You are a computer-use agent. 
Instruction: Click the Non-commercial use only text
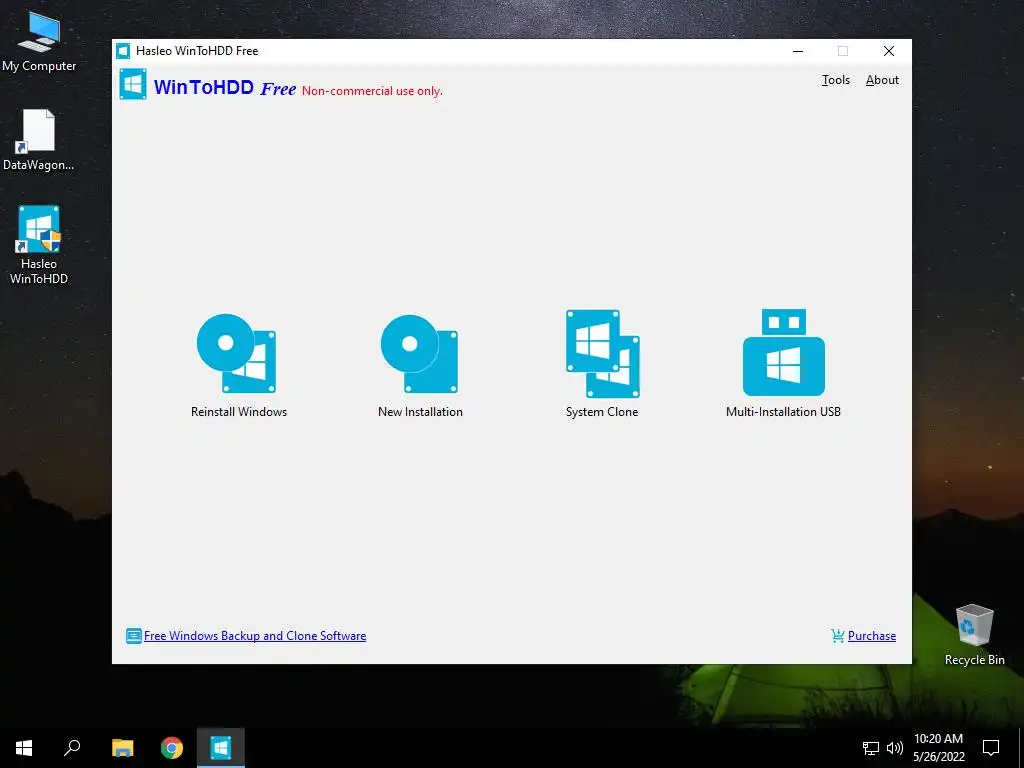tap(372, 91)
